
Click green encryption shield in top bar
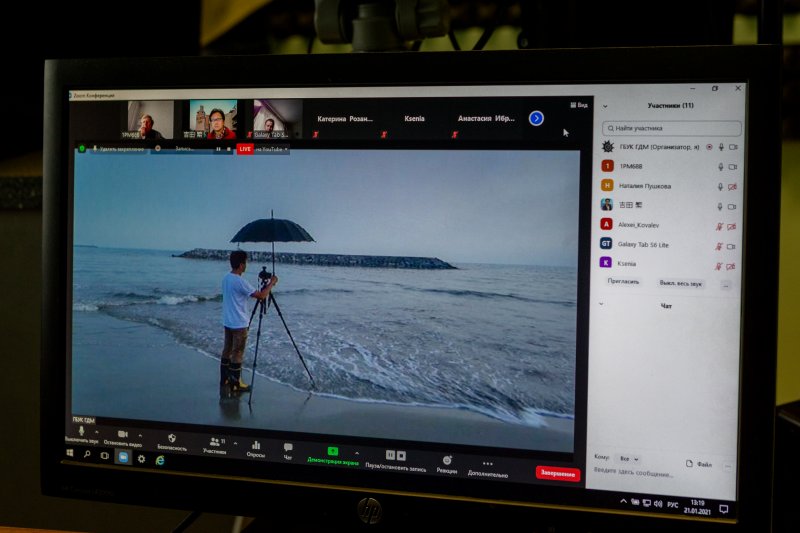click(82, 148)
